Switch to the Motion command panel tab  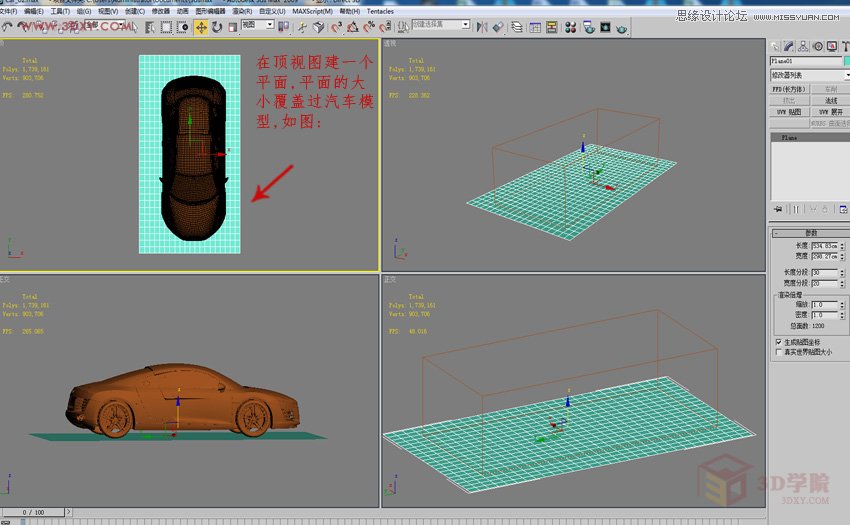tap(817, 47)
